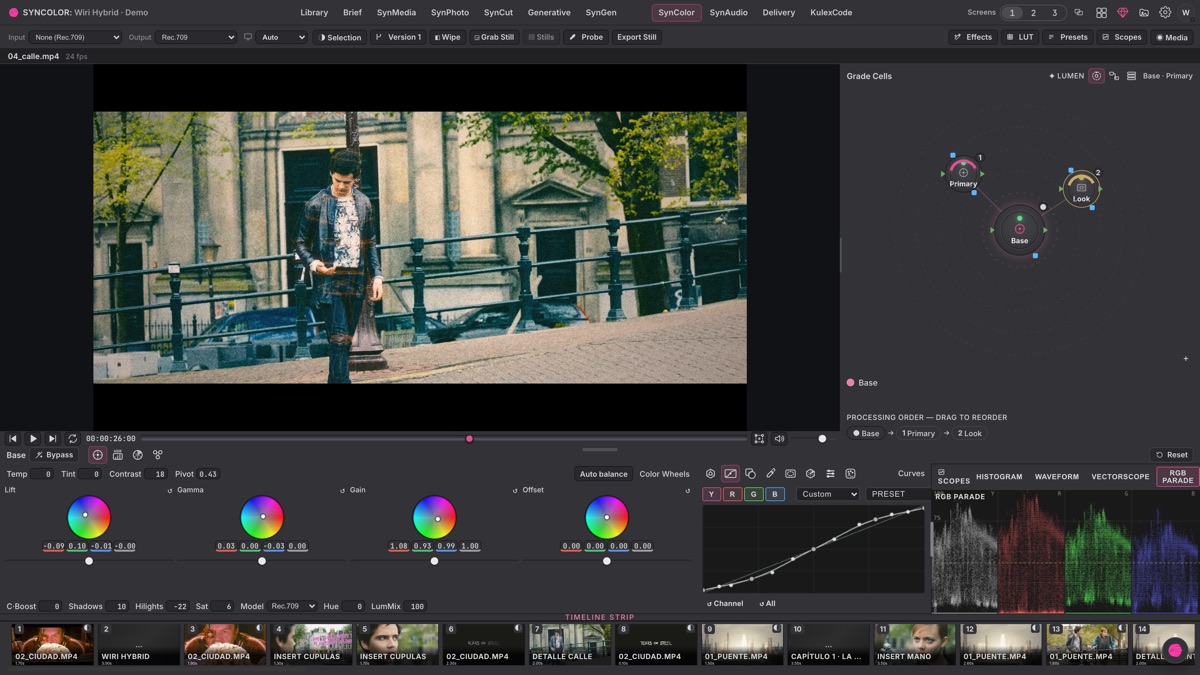
Task: Switch to the SynAudio module
Action: pos(728,13)
